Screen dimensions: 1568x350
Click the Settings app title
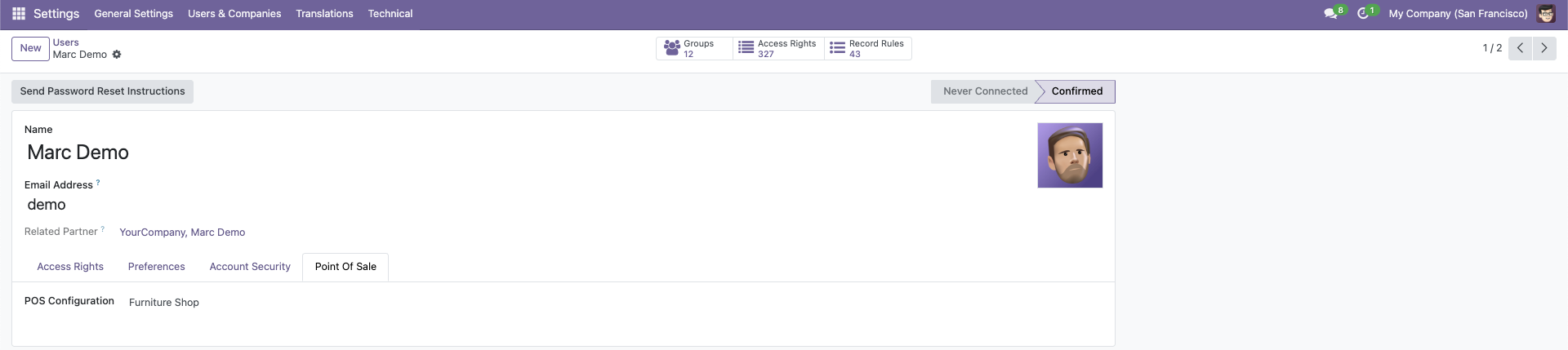(x=56, y=14)
